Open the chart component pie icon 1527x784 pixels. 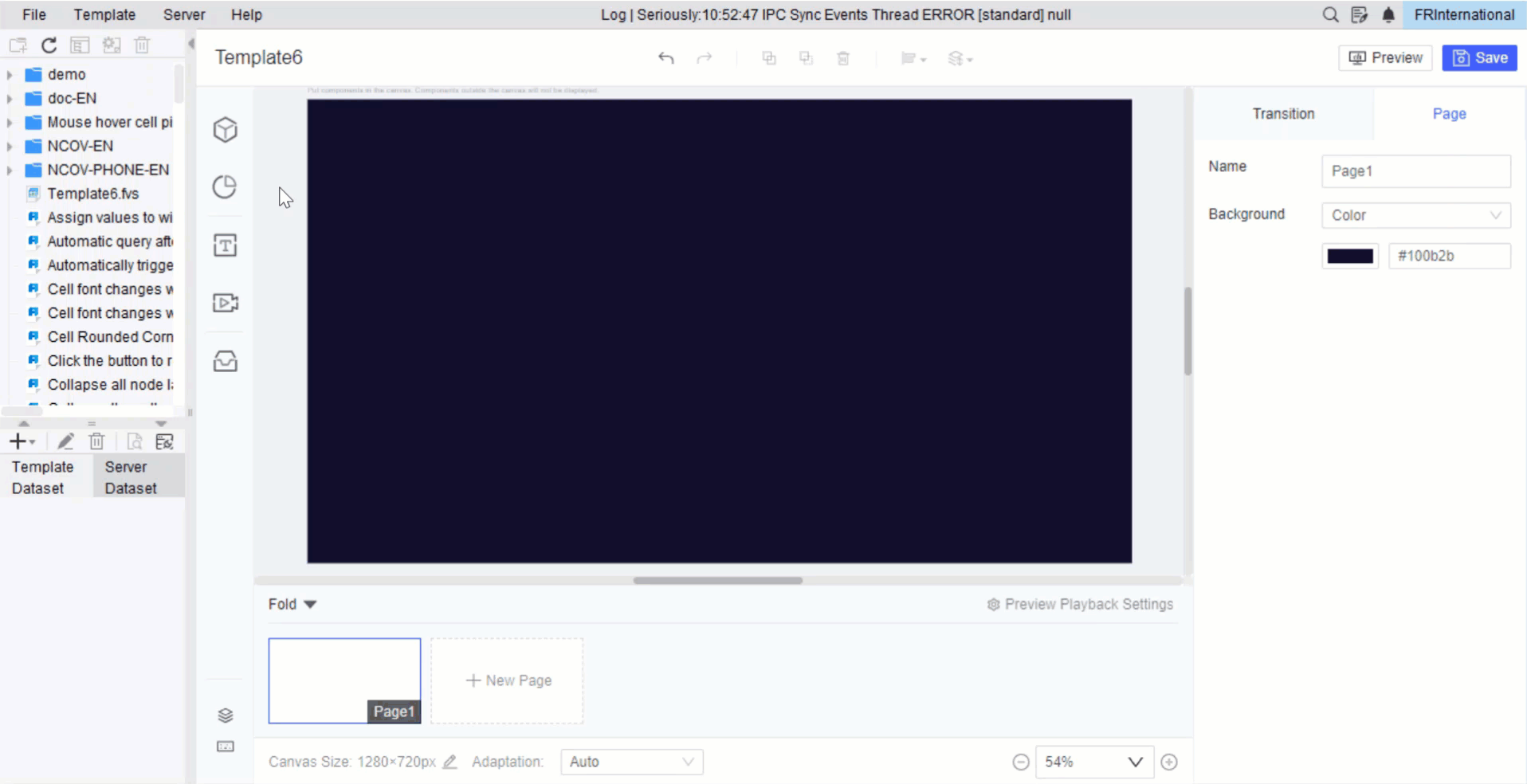[x=226, y=187]
